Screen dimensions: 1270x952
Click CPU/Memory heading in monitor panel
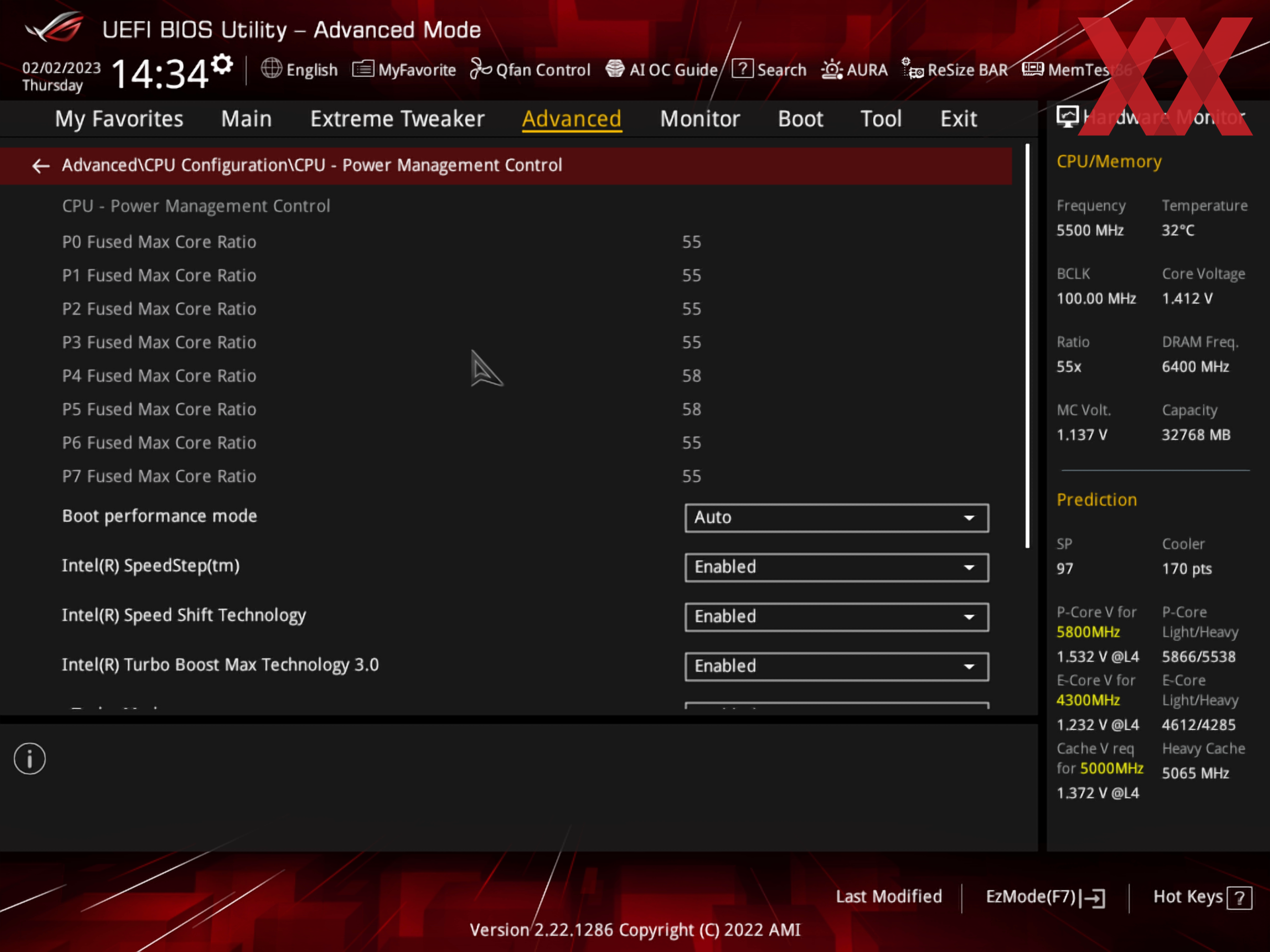1109,162
